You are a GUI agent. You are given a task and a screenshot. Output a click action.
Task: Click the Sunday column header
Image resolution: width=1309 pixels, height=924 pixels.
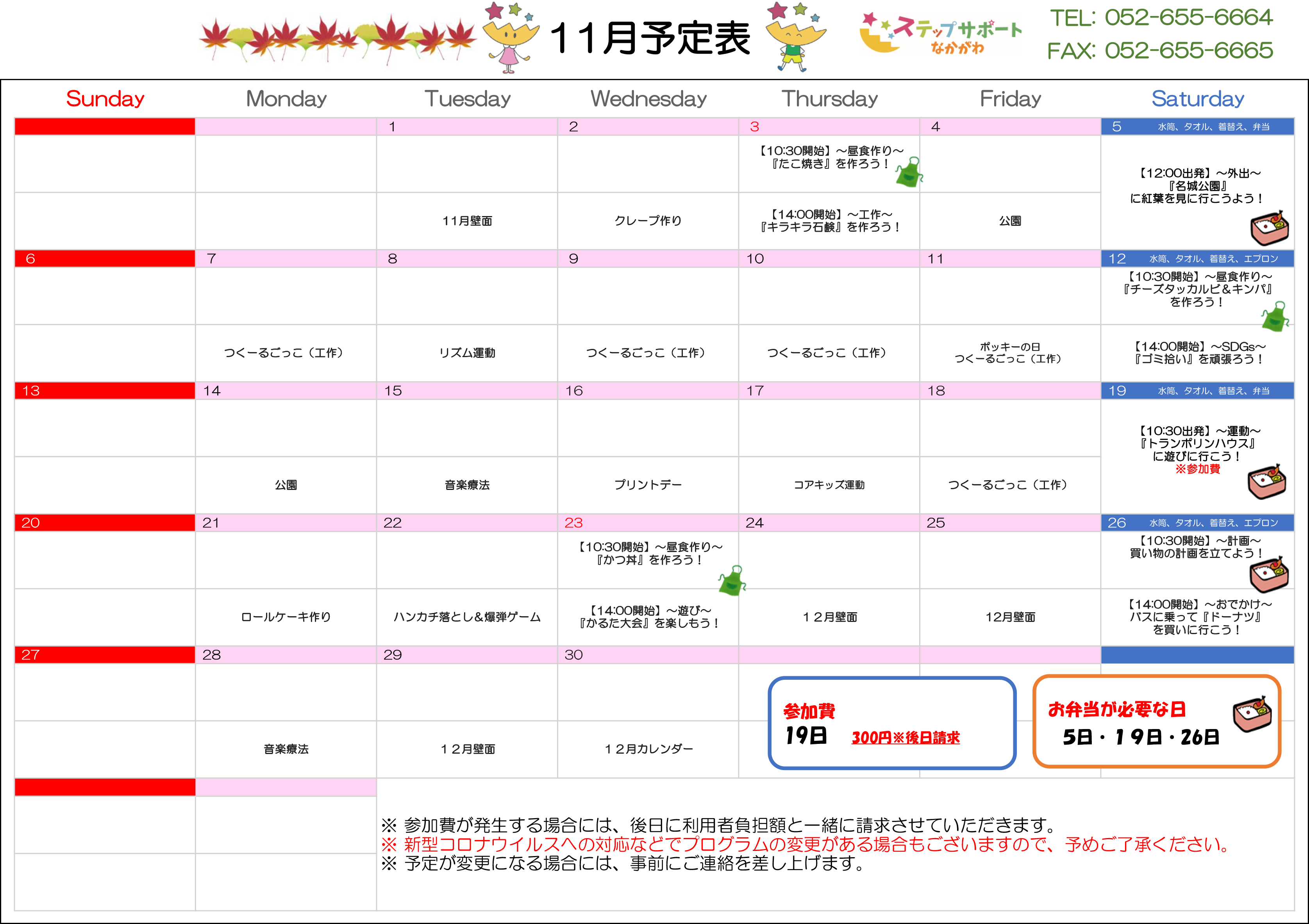105,99
